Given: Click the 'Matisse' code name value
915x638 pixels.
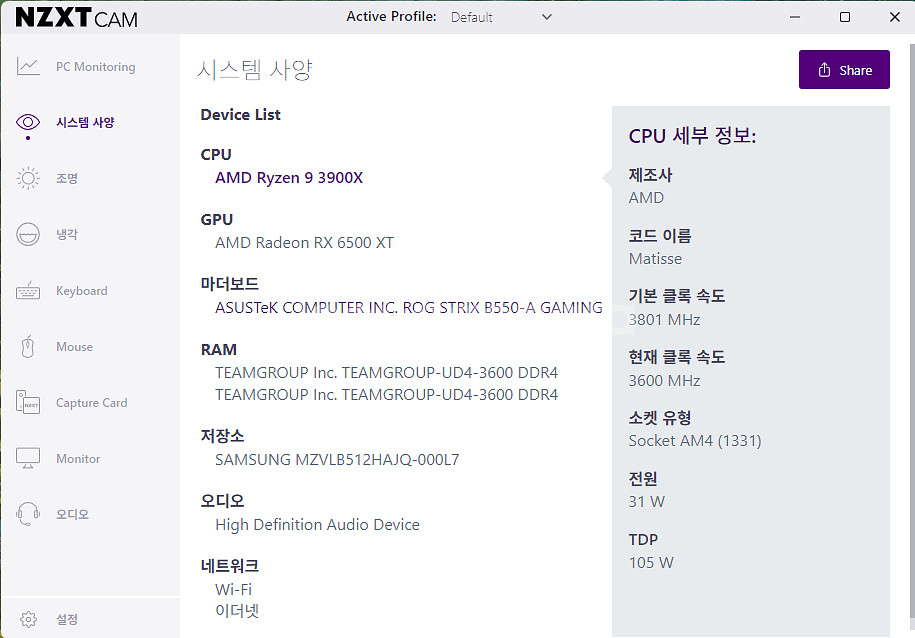Looking at the screenshot, I should (655, 259).
